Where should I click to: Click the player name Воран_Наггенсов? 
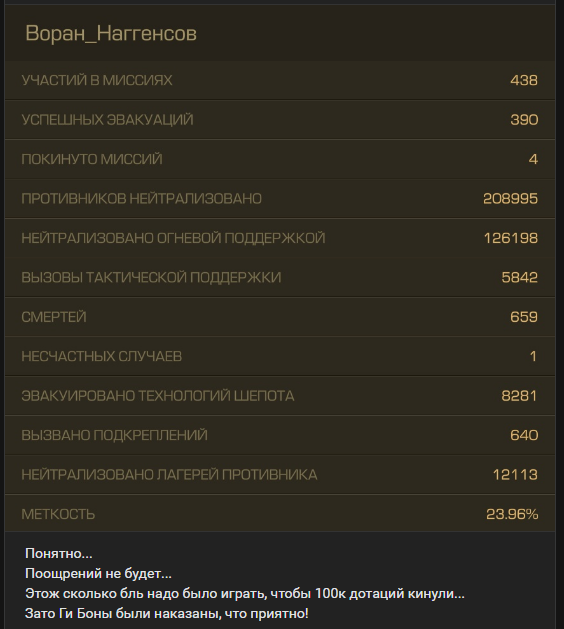pyautogui.click(x=111, y=33)
